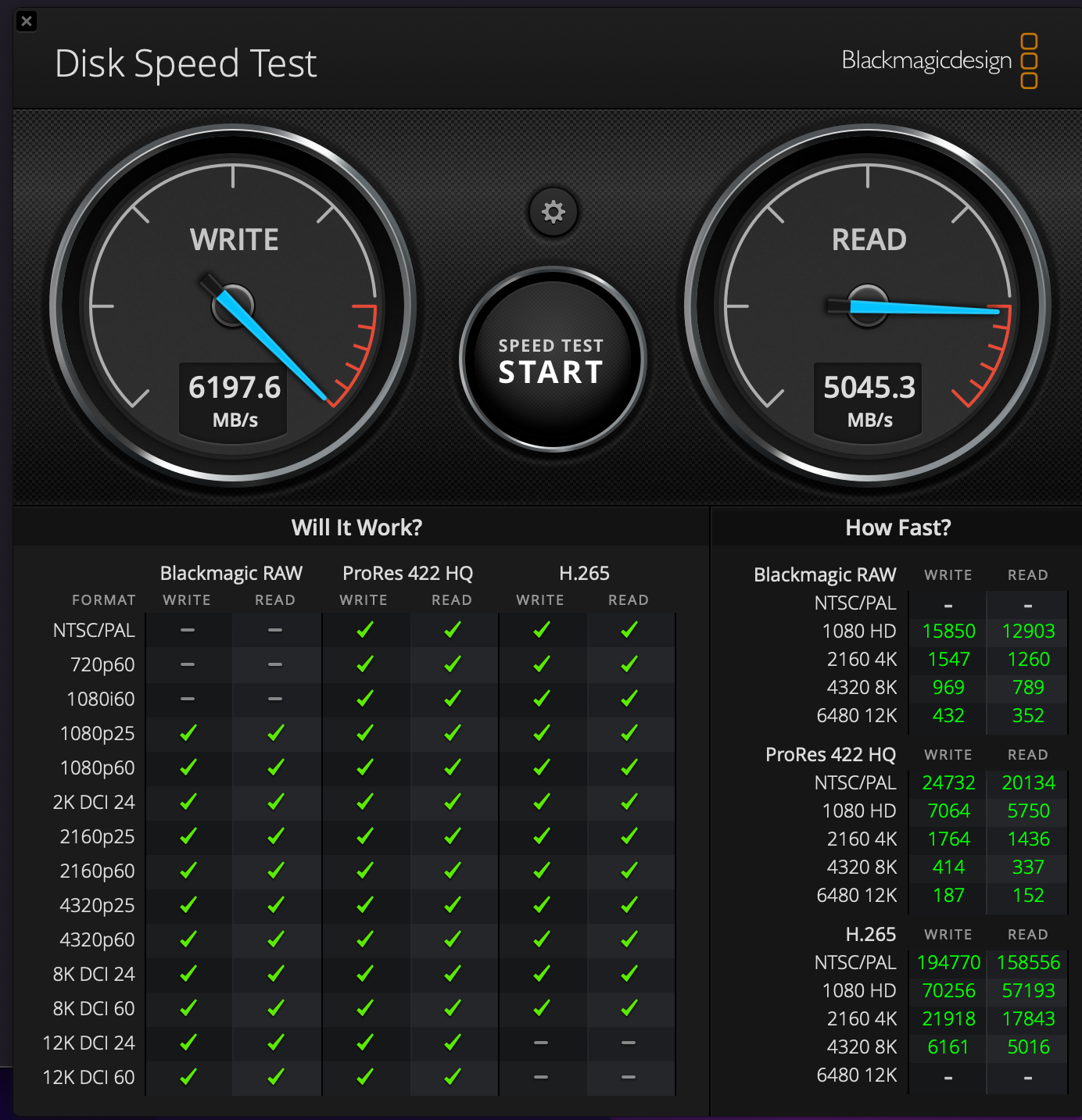Select the How Fast? section header
1082x1120 pixels.
897,528
